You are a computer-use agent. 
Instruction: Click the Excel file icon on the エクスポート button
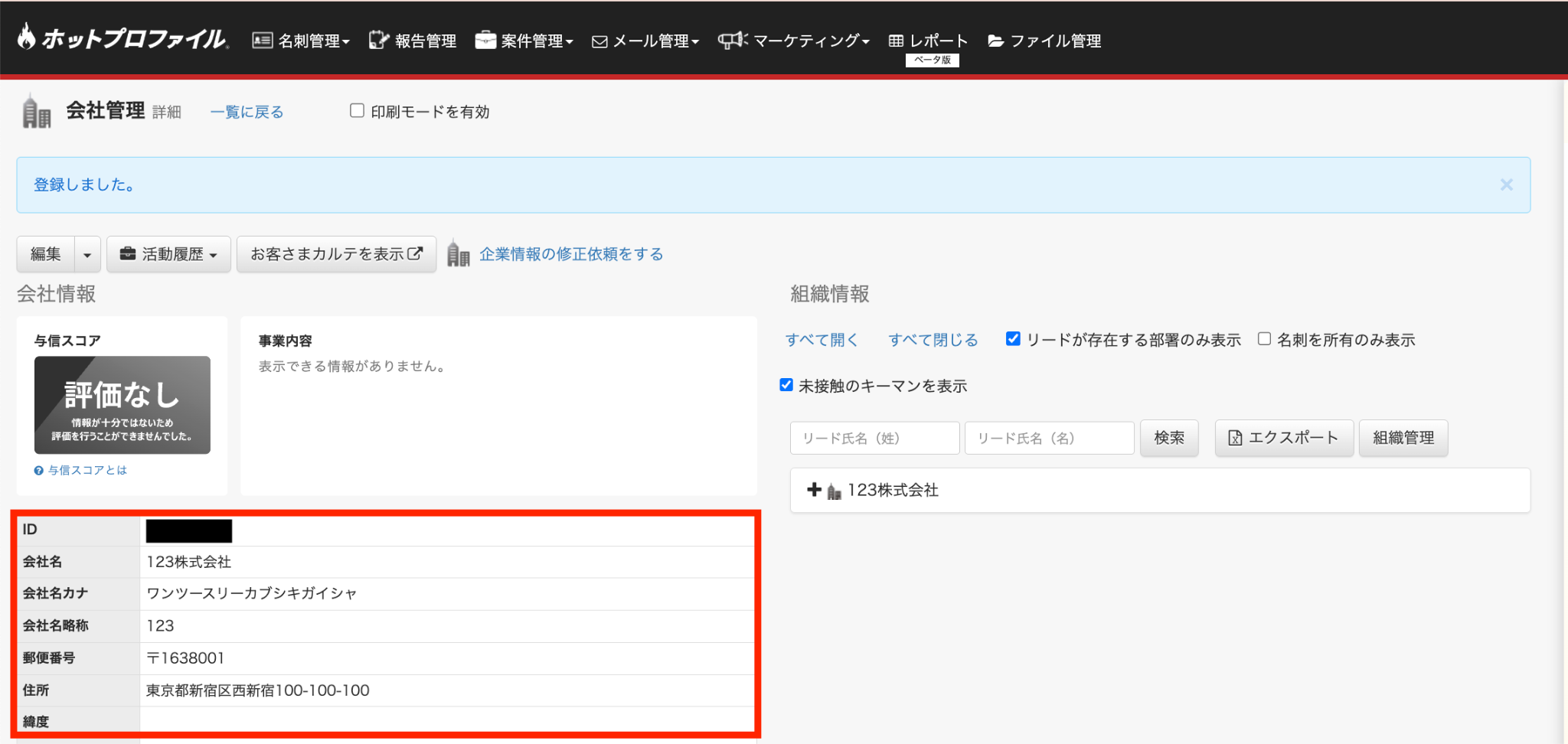point(1235,438)
